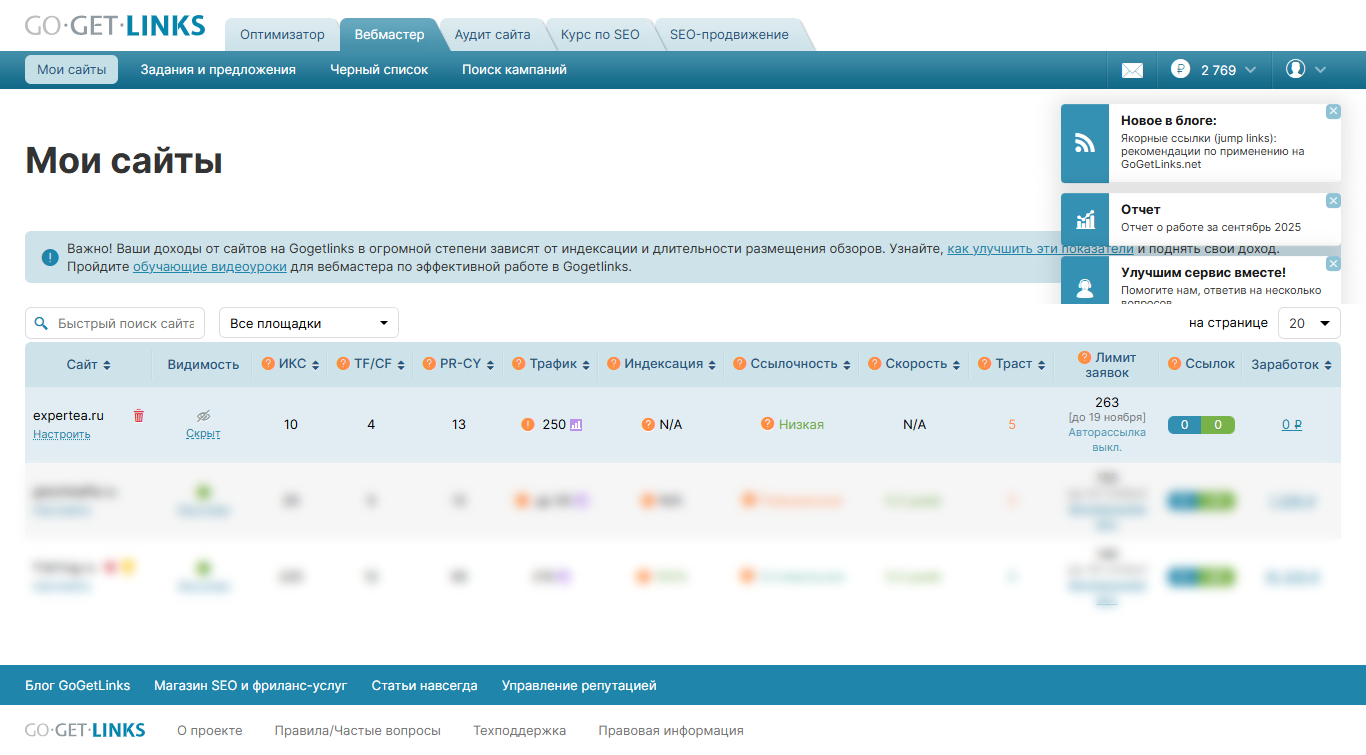Open the обучающие видеоуроки link
Image resolution: width=1366 pixels, height=755 pixels.
(210, 267)
